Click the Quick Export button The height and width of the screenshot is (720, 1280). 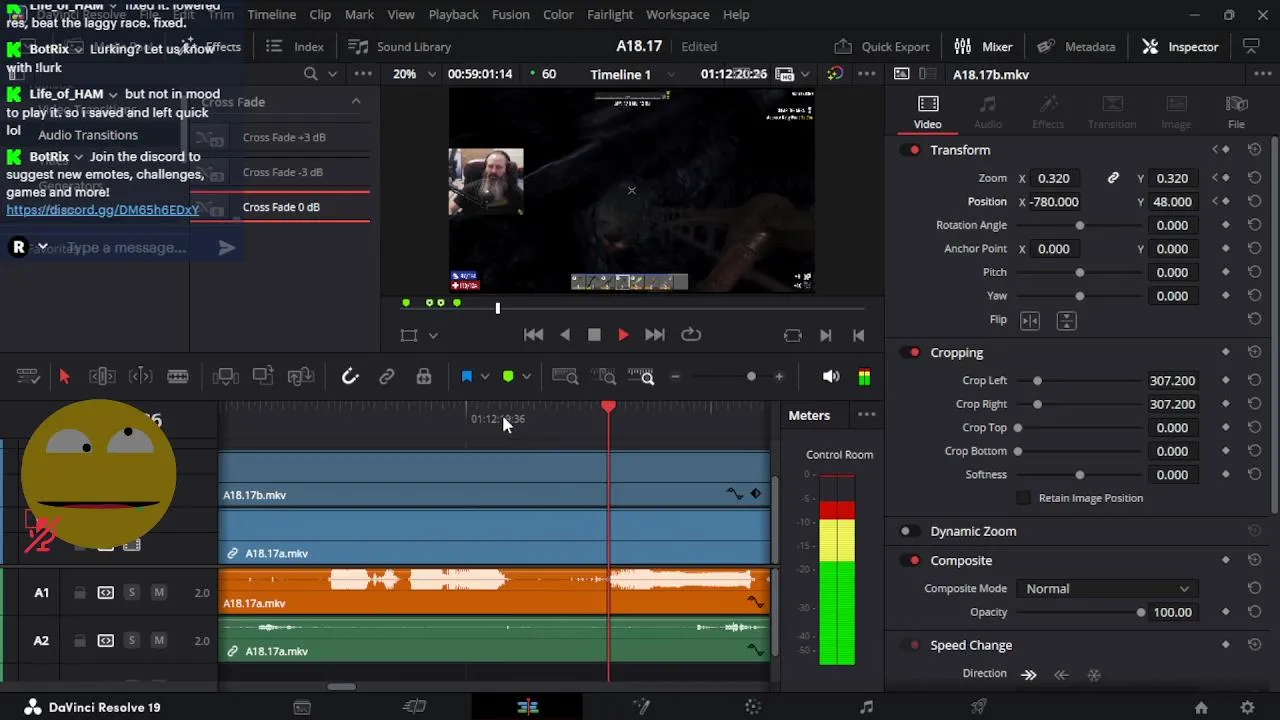point(882,46)
